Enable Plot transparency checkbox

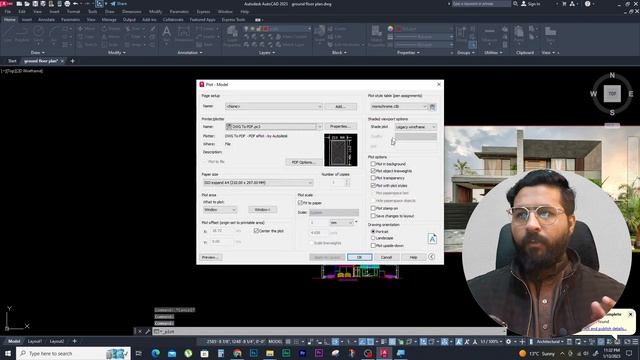[373, 178]
